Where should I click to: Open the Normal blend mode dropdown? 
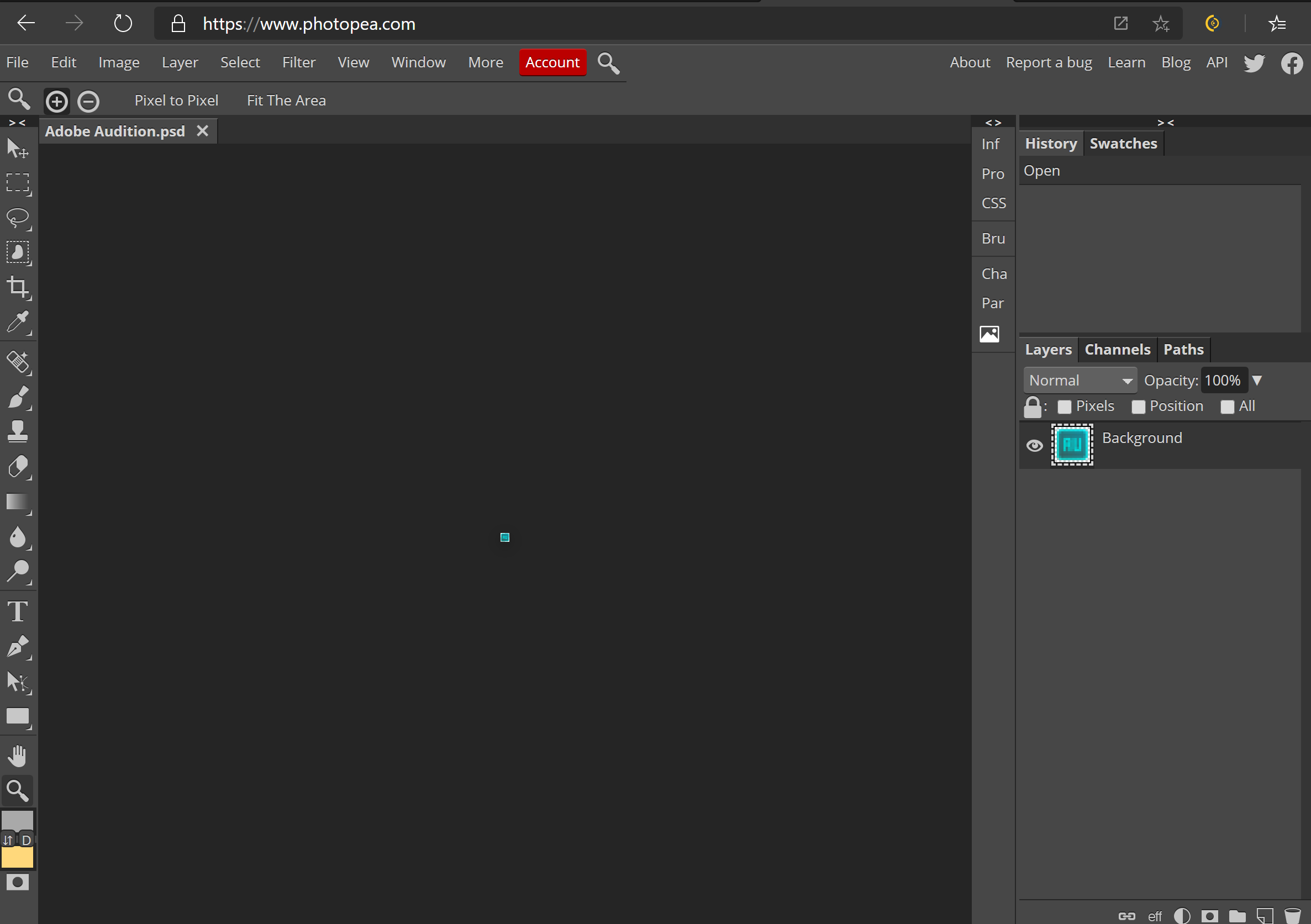click(1079, 380)
